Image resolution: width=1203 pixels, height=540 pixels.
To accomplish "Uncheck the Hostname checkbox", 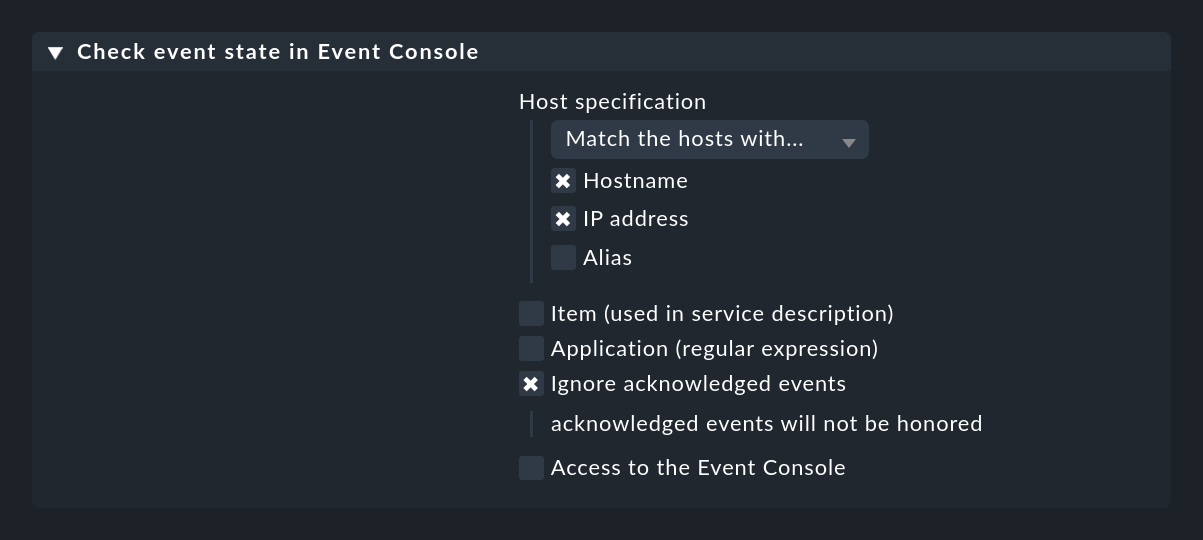I will pyautogui.click(x=563, y=181).
